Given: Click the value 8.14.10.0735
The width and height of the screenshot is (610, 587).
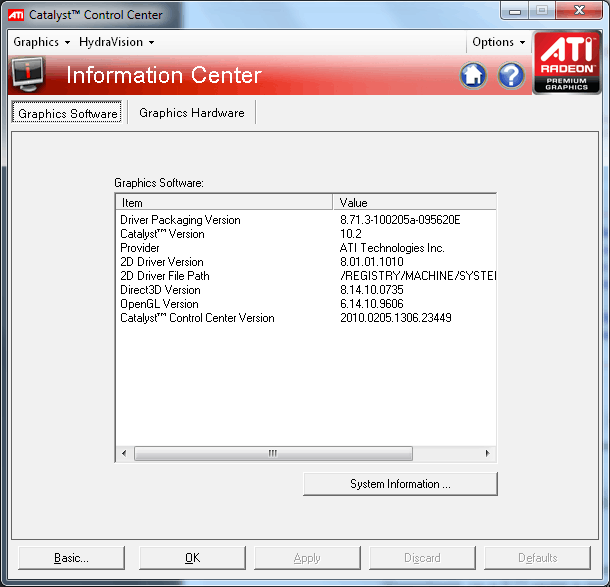Looking at the screenshot, I should coord(372,290).
